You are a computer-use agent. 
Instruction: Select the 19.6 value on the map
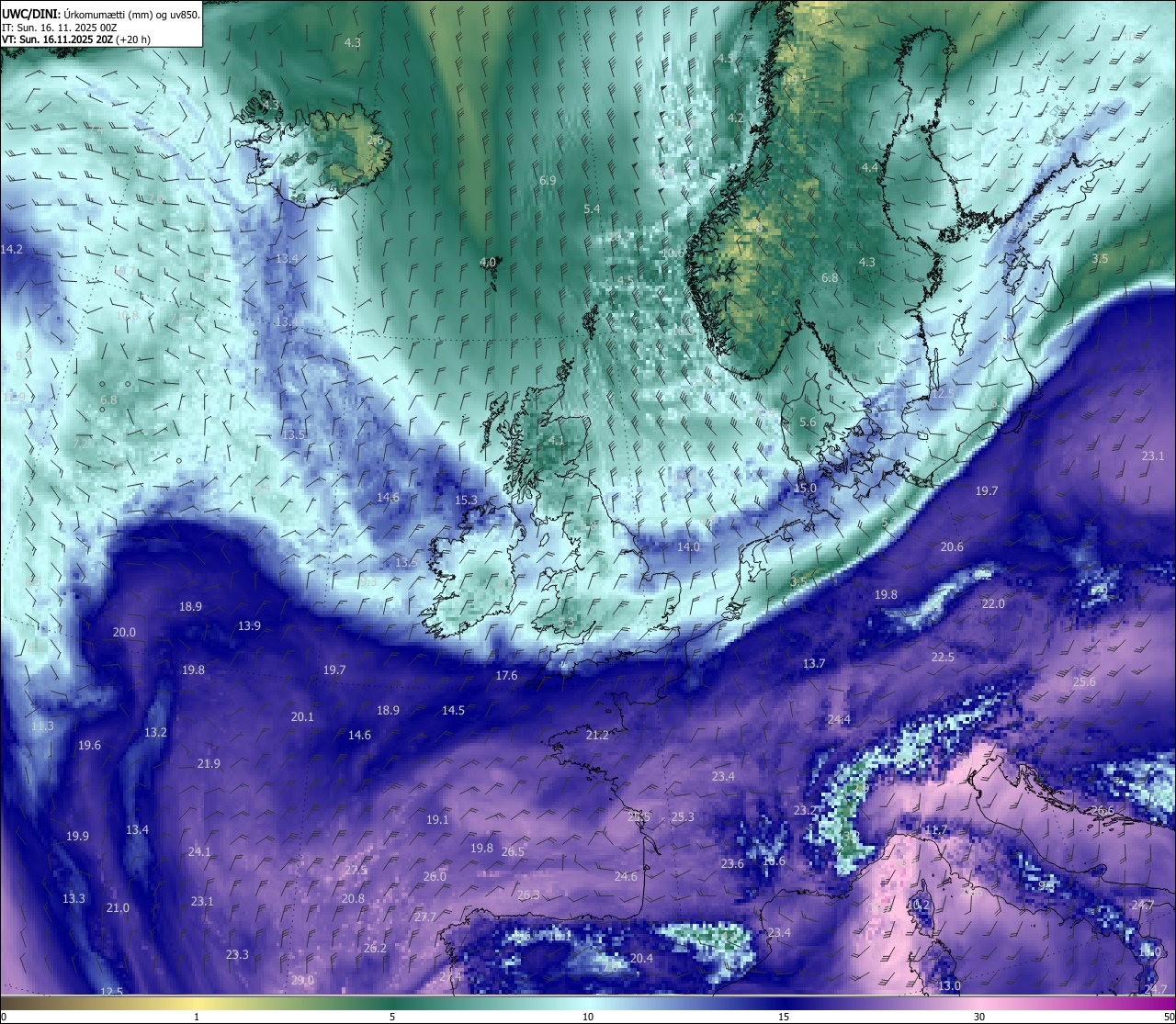point(89,746)
